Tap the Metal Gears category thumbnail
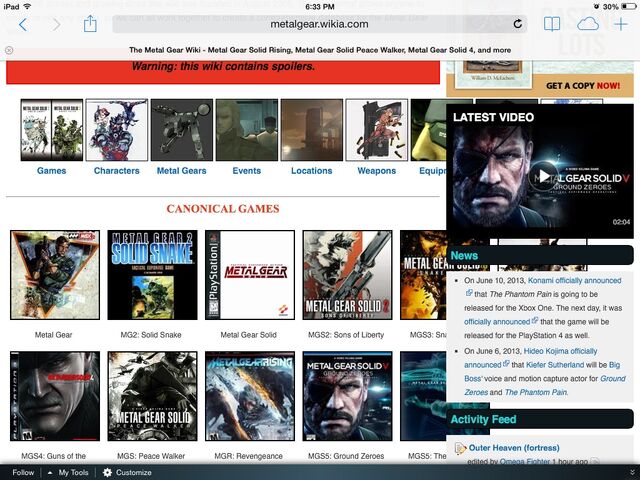 click(x=182, y=130)
